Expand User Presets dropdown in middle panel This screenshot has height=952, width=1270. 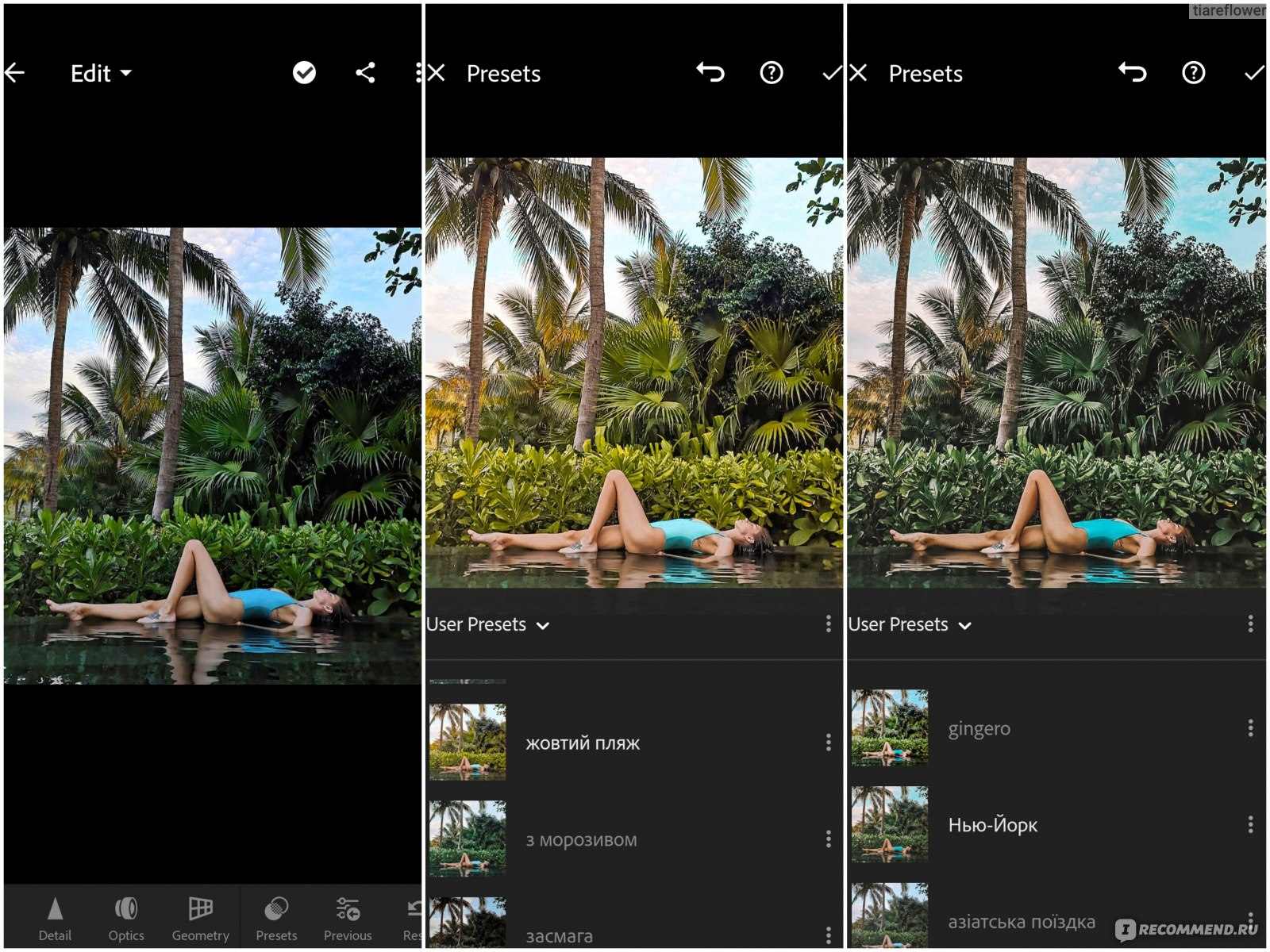(x=488, y=625)
